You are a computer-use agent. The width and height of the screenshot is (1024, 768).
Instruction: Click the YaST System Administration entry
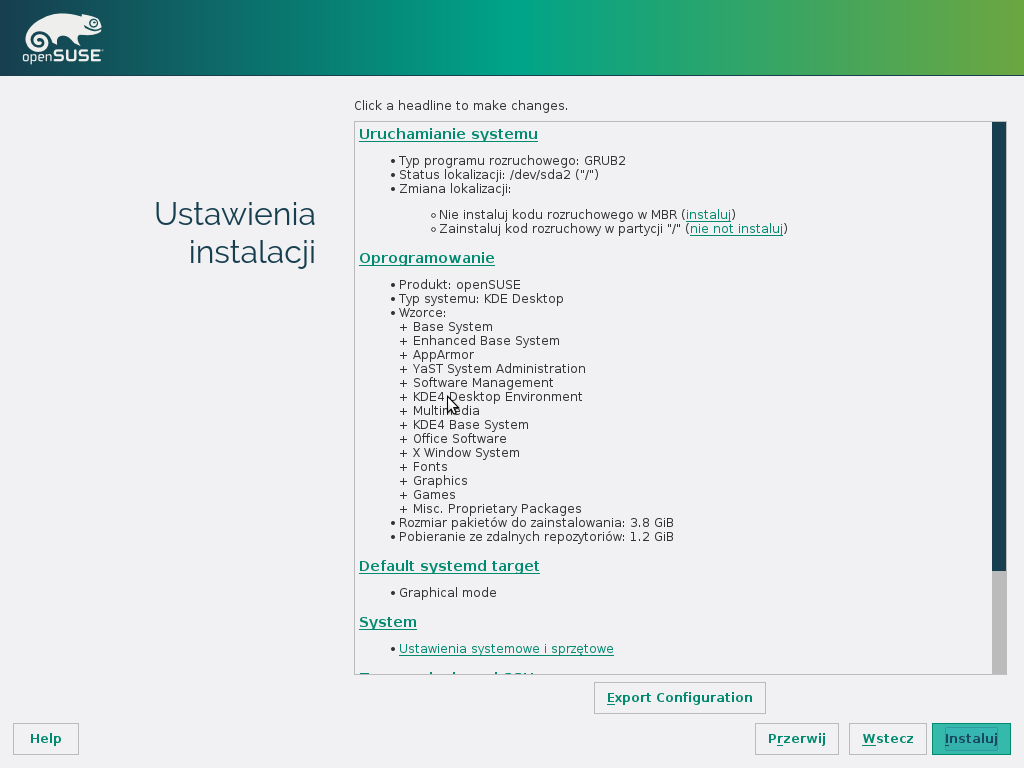[498, 369]
